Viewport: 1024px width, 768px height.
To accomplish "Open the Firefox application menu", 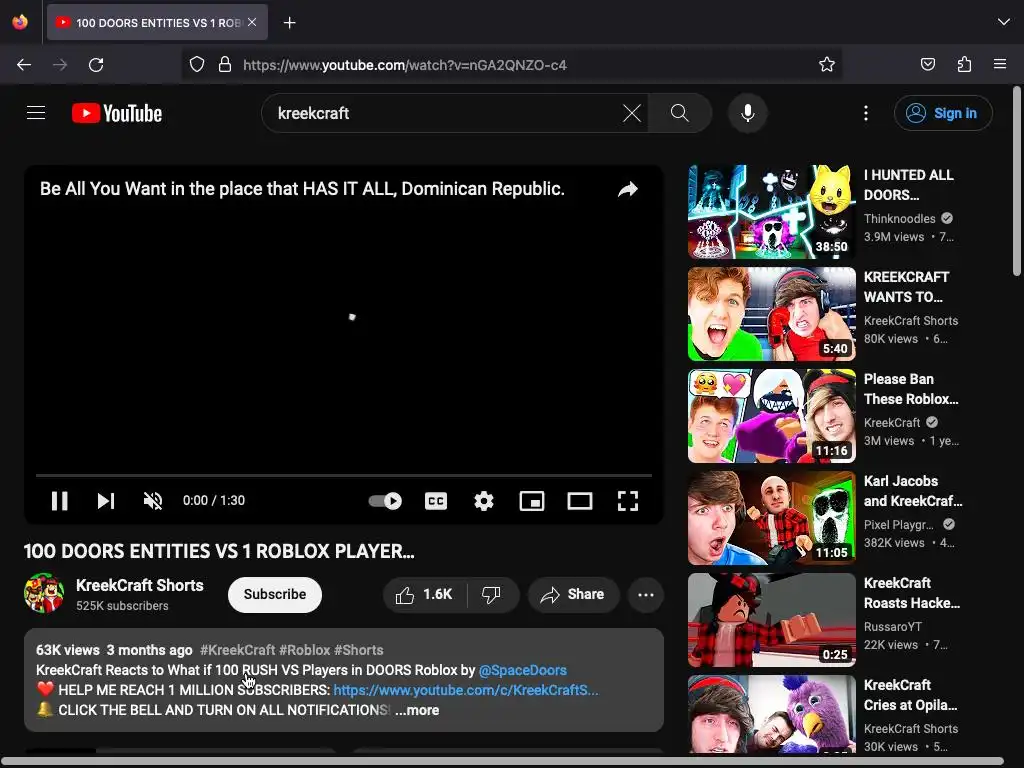I will [x=1000, y=64].
